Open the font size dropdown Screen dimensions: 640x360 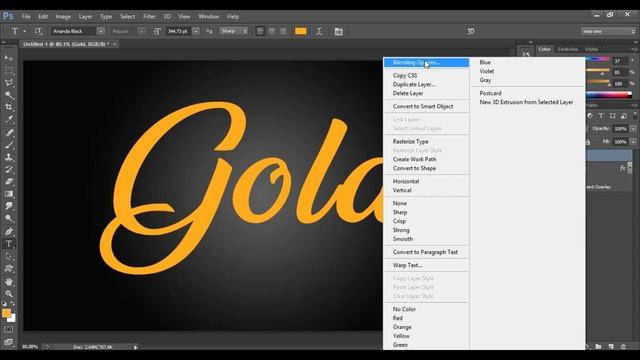coord(196,31)
